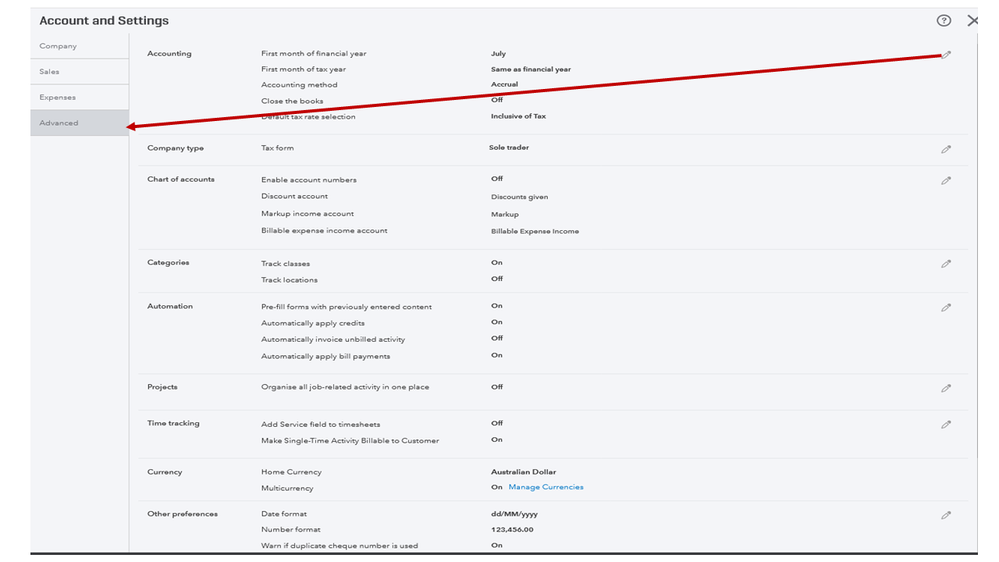Click the Accounting section edit pencil
The image size is (999, 562).
tap(946, 55)
